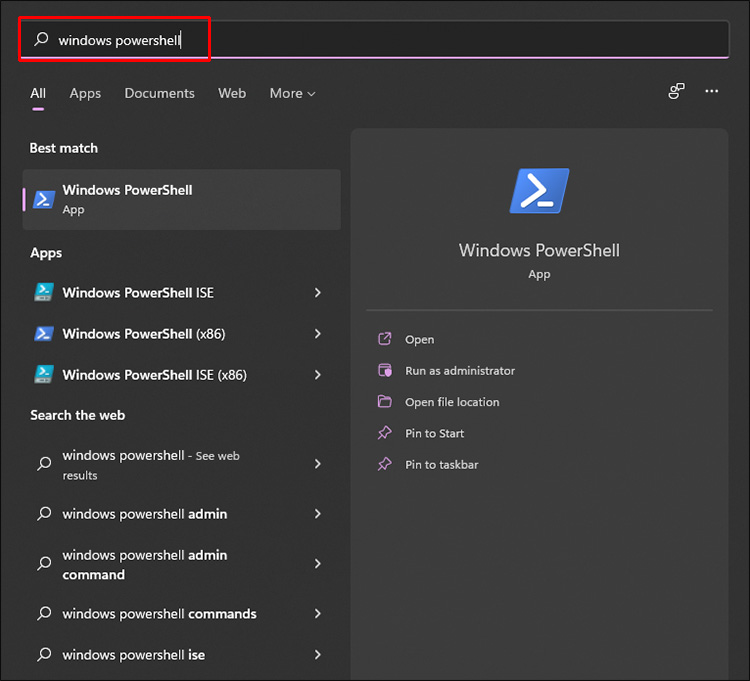Pin PowerShell to taskbar
750x681 pixels.
tap(441, 465)
